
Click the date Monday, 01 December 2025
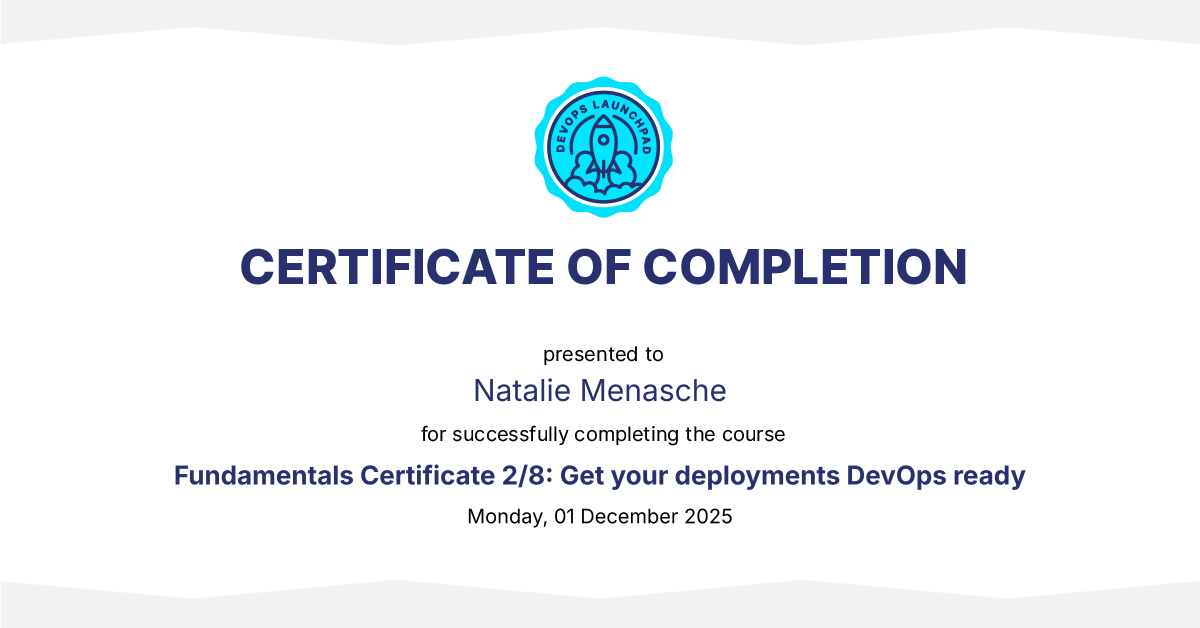pos(600,517)
